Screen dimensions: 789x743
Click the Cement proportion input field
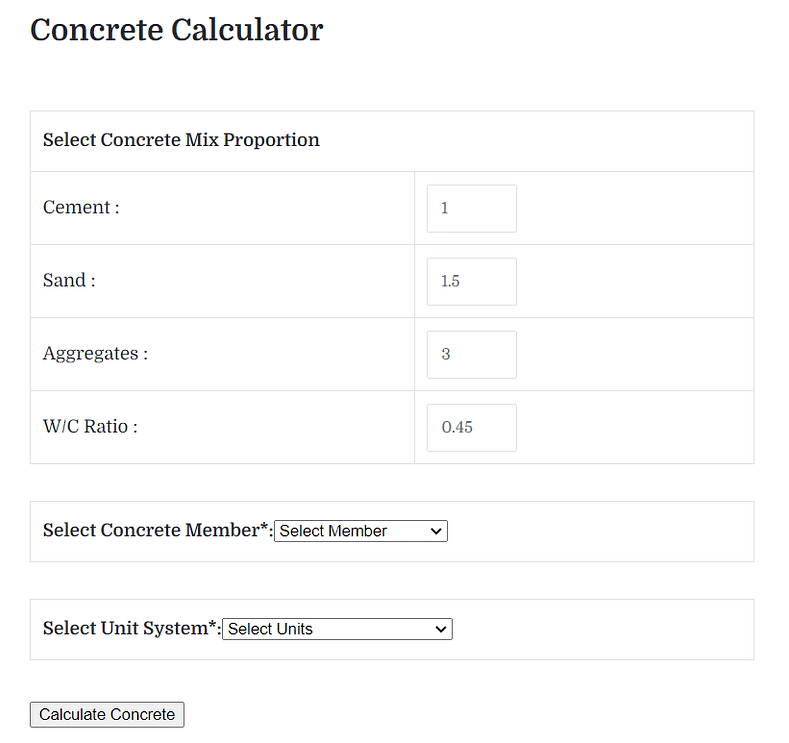click(471, 208)
